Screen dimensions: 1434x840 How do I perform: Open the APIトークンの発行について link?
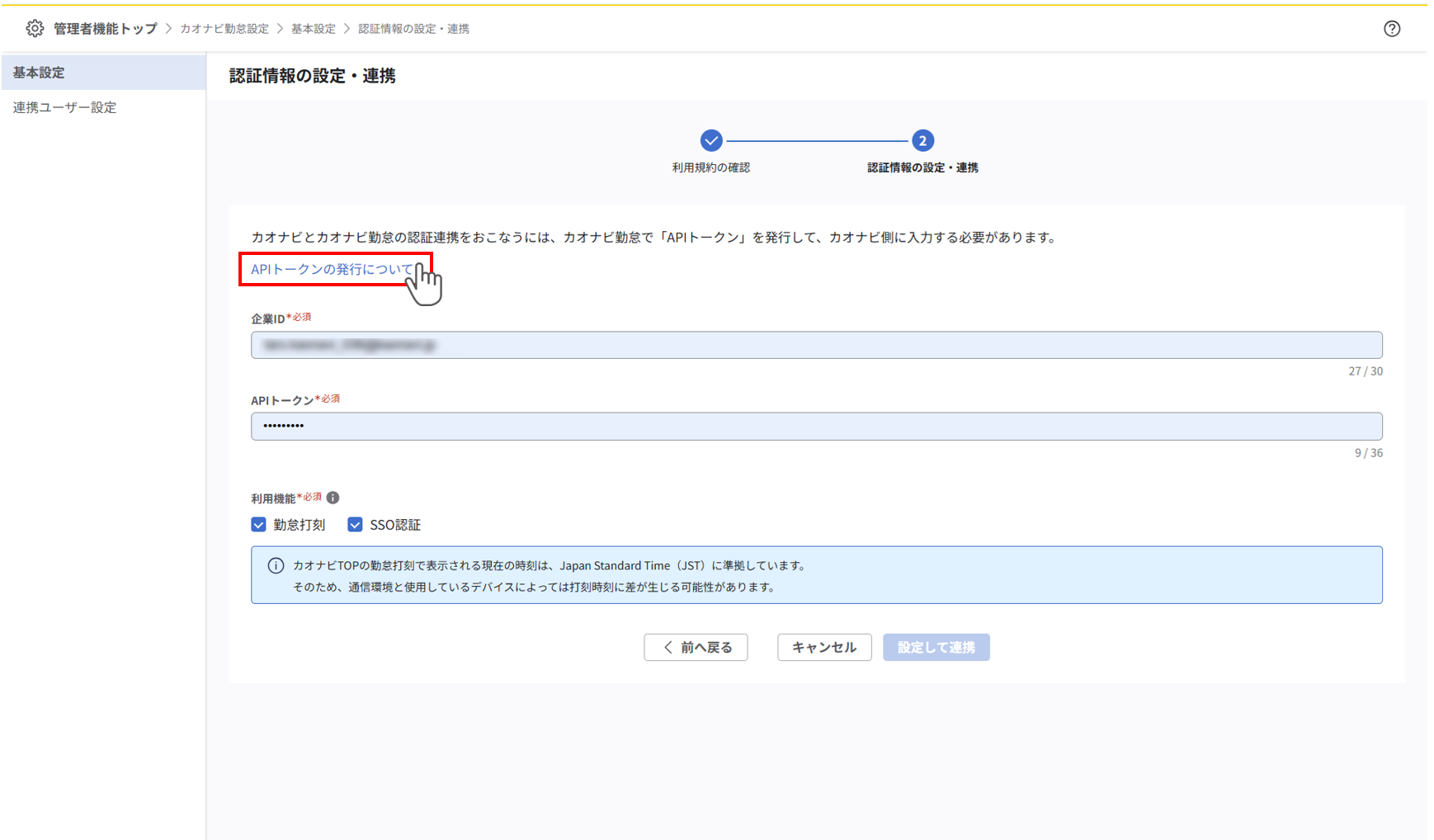[x=333, y=268]
